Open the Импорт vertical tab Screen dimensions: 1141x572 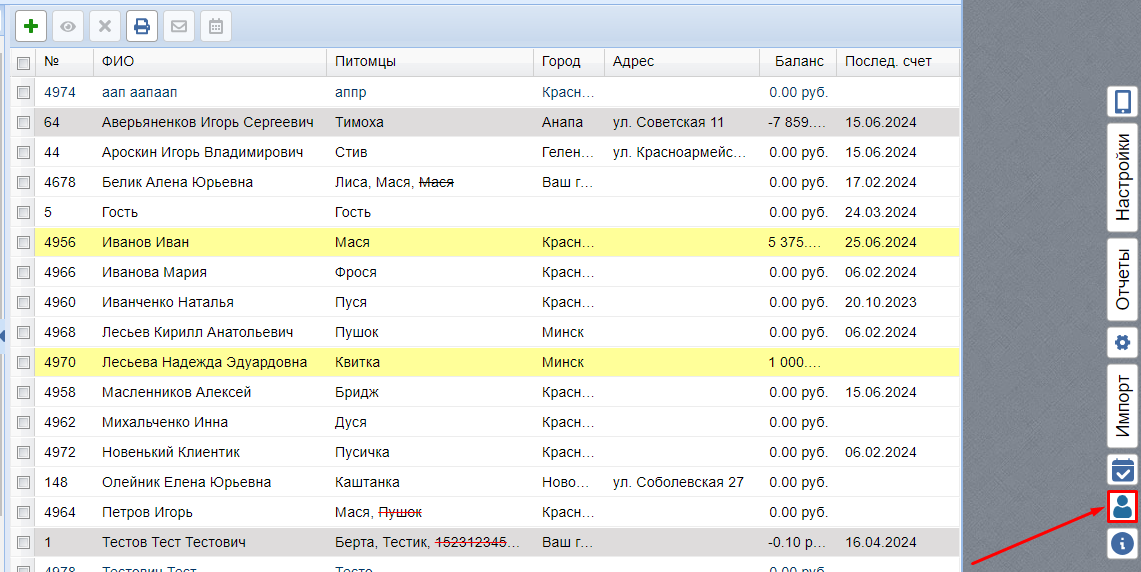point(1122,406)
